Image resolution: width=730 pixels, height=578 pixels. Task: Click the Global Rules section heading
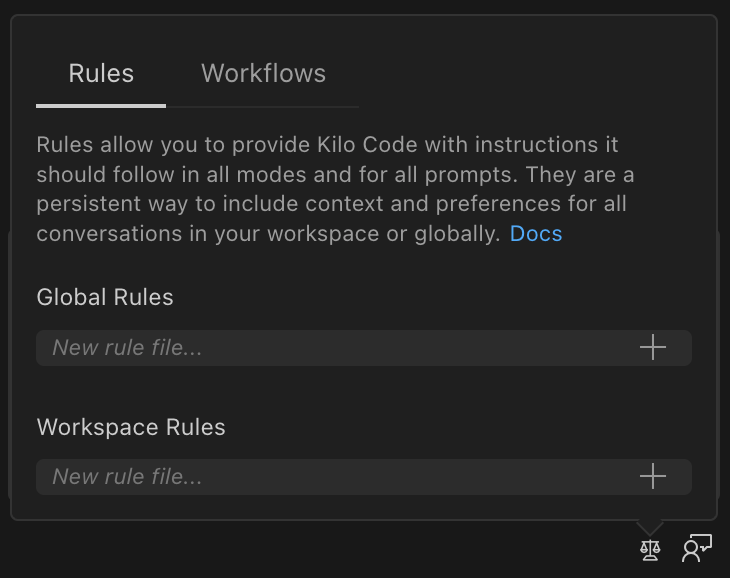pos(105,297)
